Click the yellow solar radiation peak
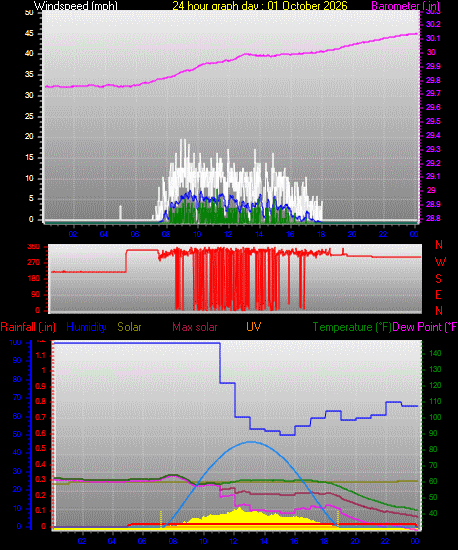This screenshot has width=458, height=550. click(240, 509)
